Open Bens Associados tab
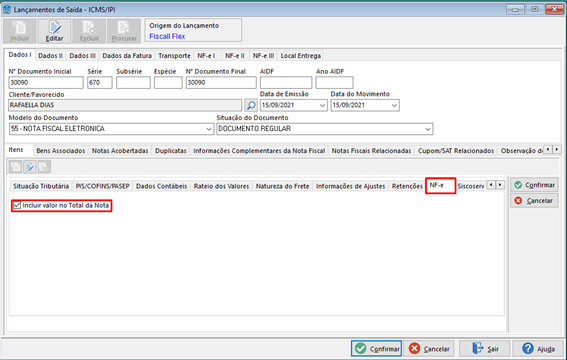Screen dimensions: 567x360 [61, 151]
